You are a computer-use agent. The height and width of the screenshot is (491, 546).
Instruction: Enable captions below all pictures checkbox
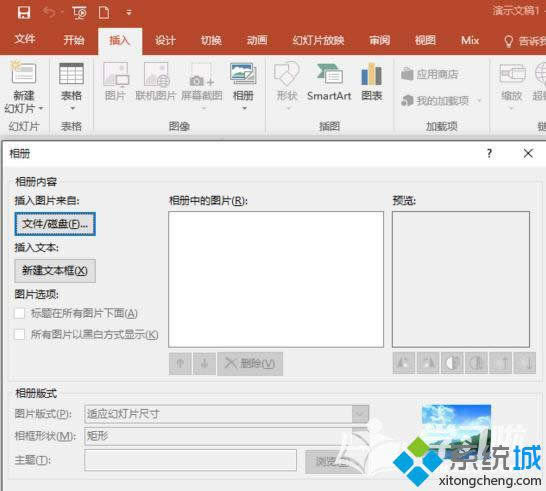20,313
